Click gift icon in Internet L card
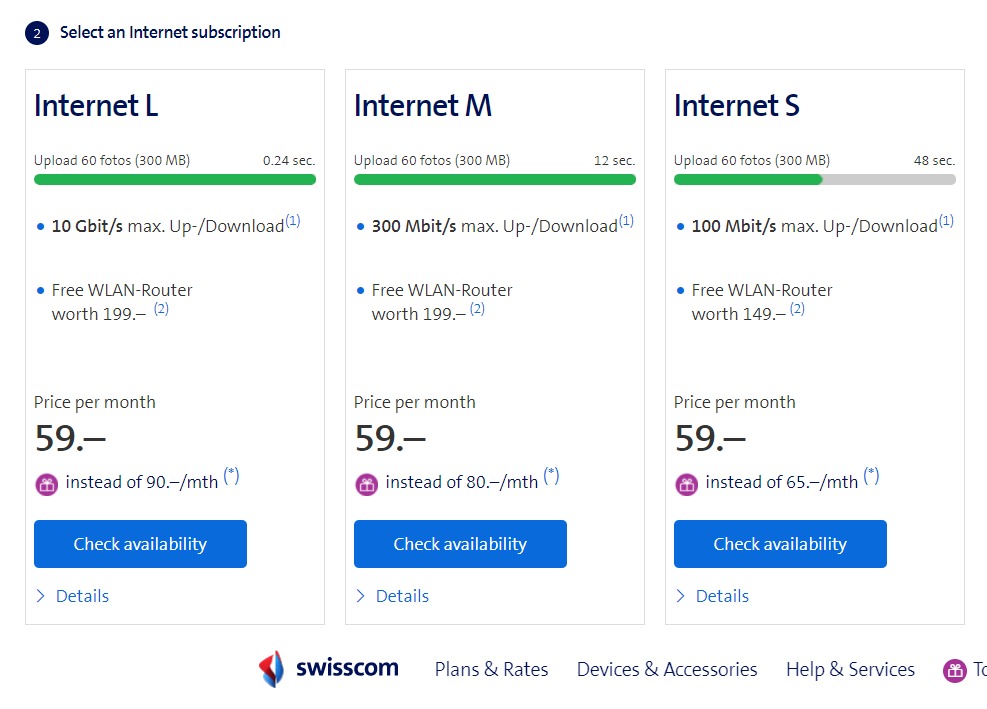Image resolution: width=987 pixels, height=709 pixels. [47, 484]
